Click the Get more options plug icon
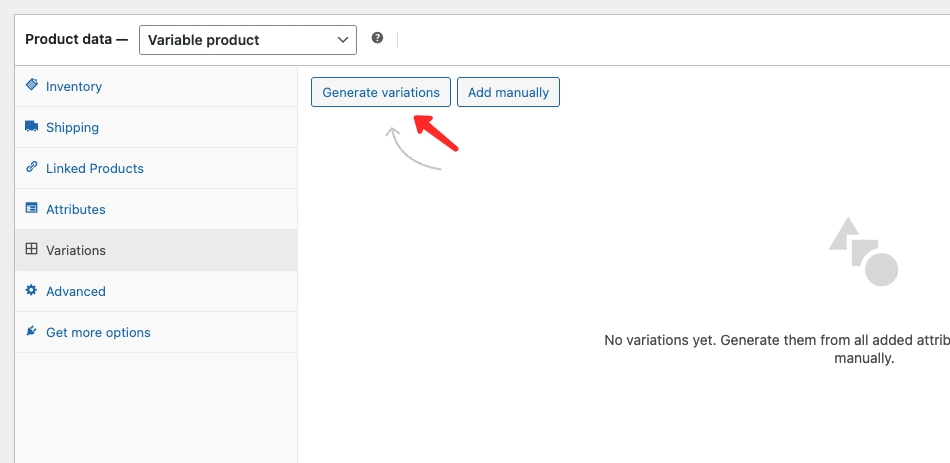This screenshot has width=950, height=463. [32, 332]
